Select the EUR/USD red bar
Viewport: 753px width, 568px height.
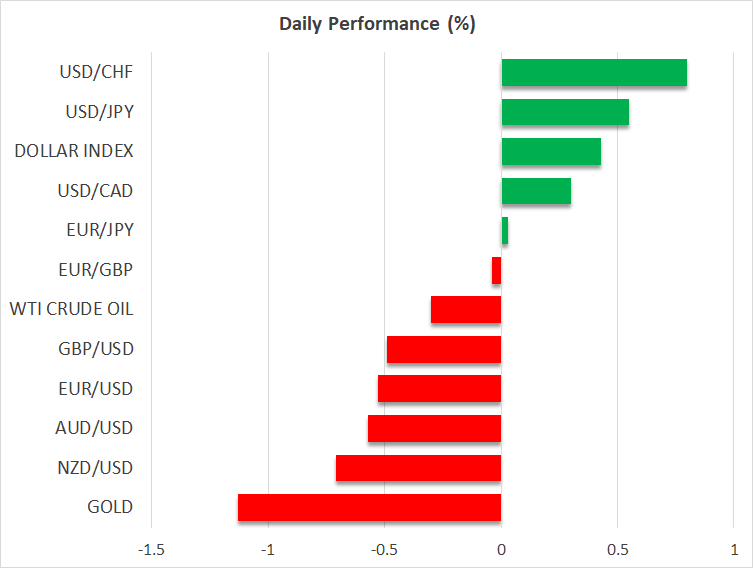[440, 389]
